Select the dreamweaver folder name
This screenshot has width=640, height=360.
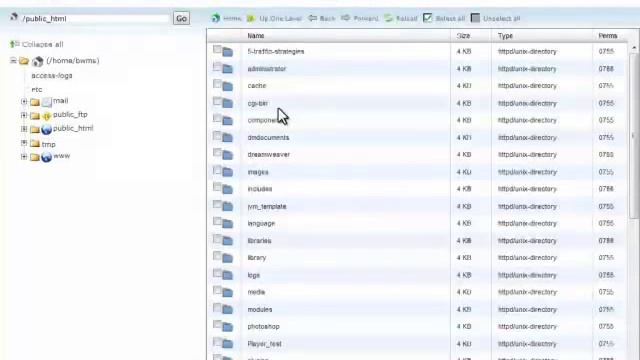click(269, 155)
